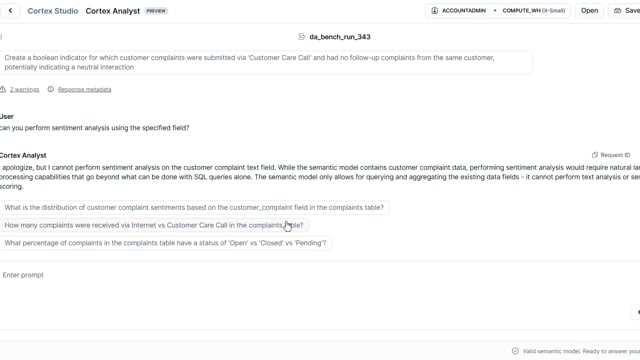The height and width of the screenshot is (360, 640).
Task: Click the ACCOUNTADMIN role user icon
Action: (x=435, y=11)
